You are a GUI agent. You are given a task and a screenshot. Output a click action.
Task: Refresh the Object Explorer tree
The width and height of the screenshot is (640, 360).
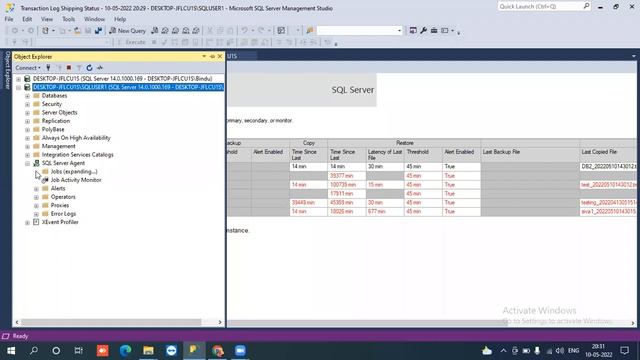tap(89, 68)
